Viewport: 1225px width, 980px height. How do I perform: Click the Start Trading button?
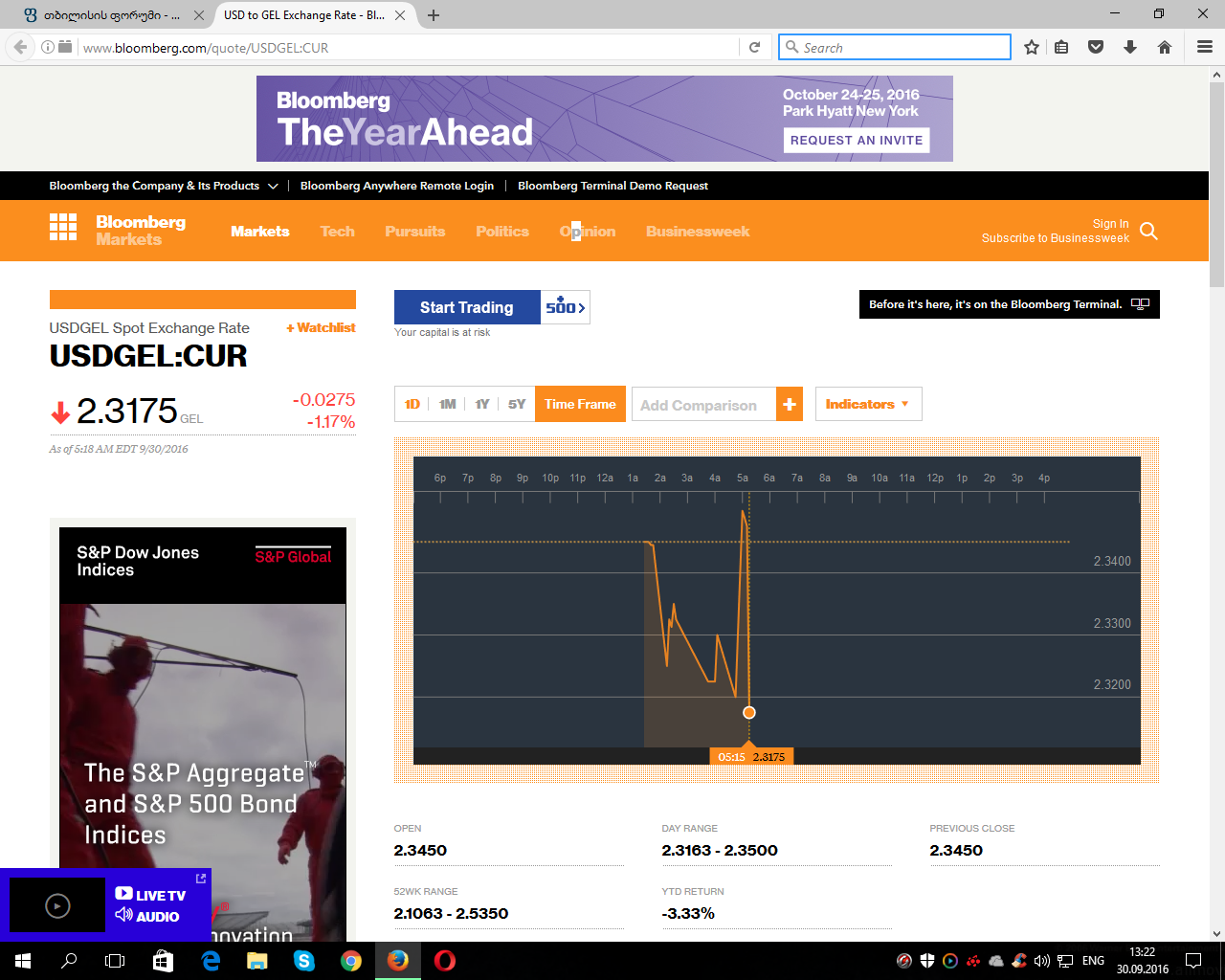pyautogui.click(x=467, y=307)
